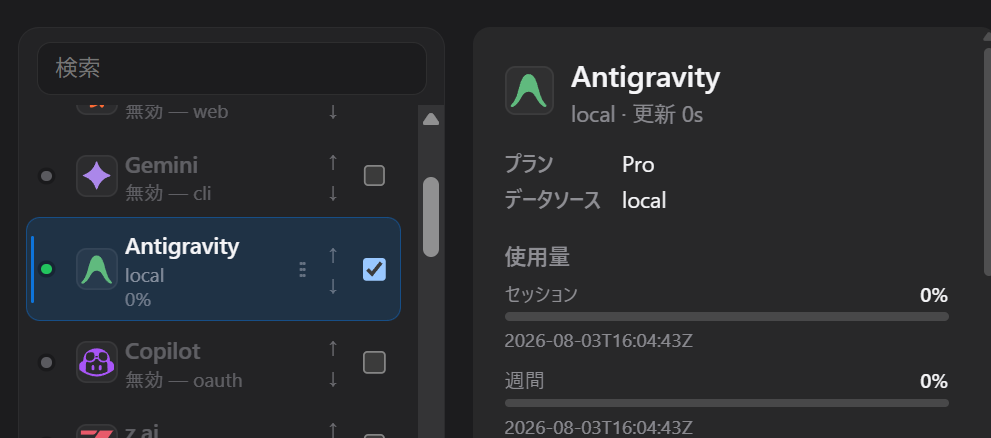Move Copilot down with the down arrow

[x=333, y=379]
